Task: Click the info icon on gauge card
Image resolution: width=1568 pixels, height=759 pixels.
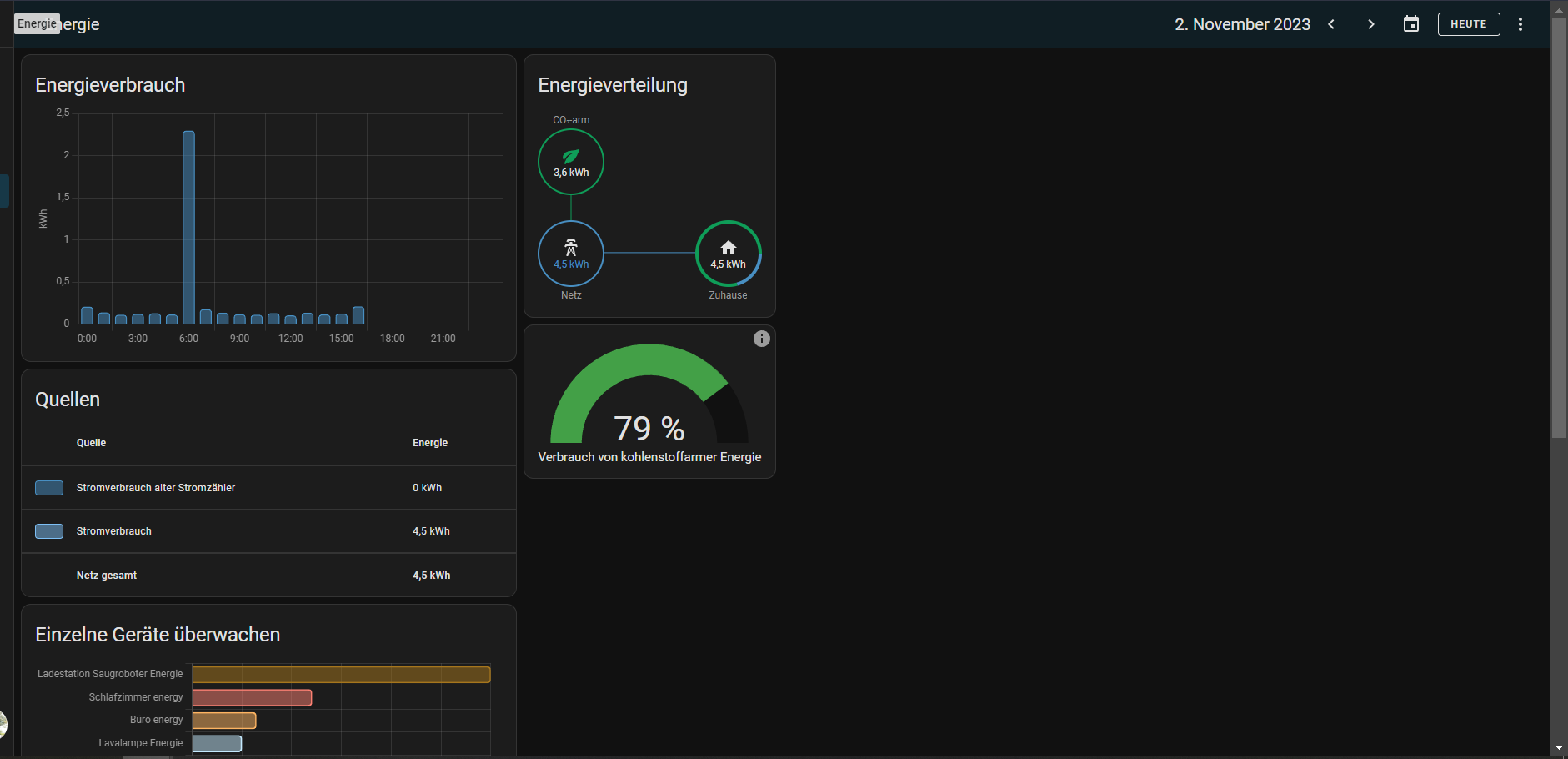Action: point(761,339)
